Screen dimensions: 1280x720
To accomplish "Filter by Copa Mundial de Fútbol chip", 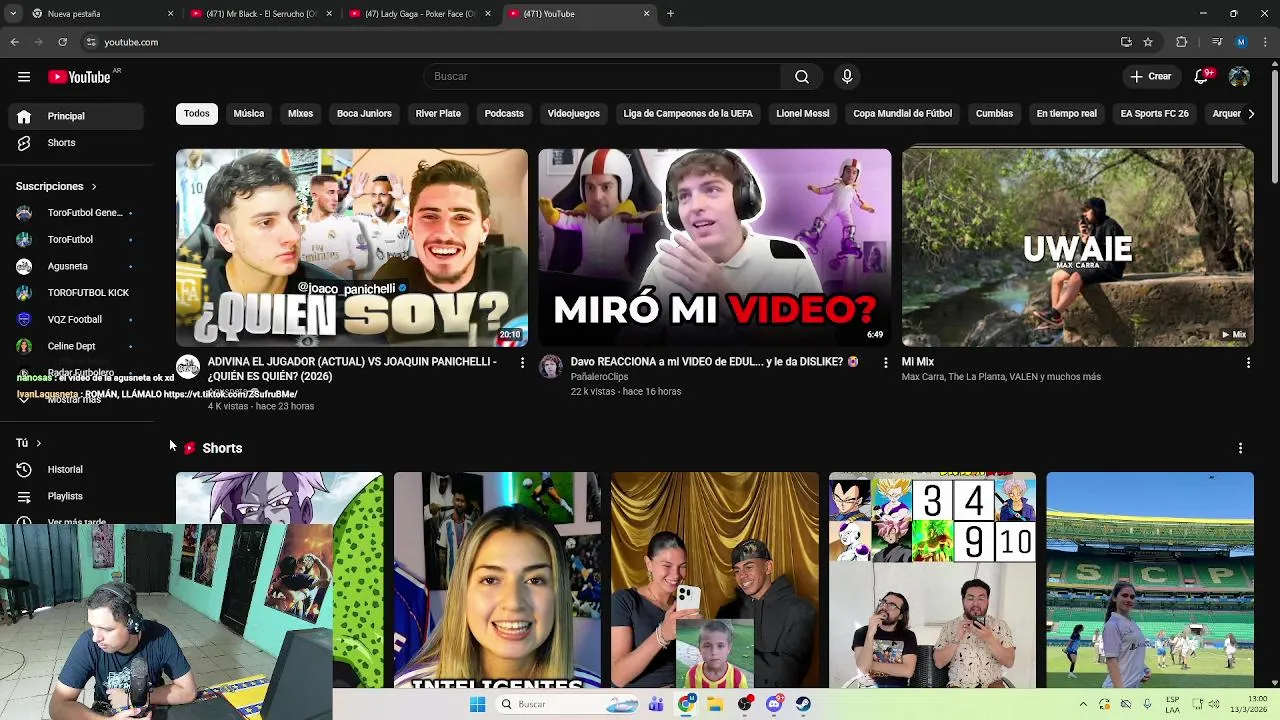I will point(903,114).
